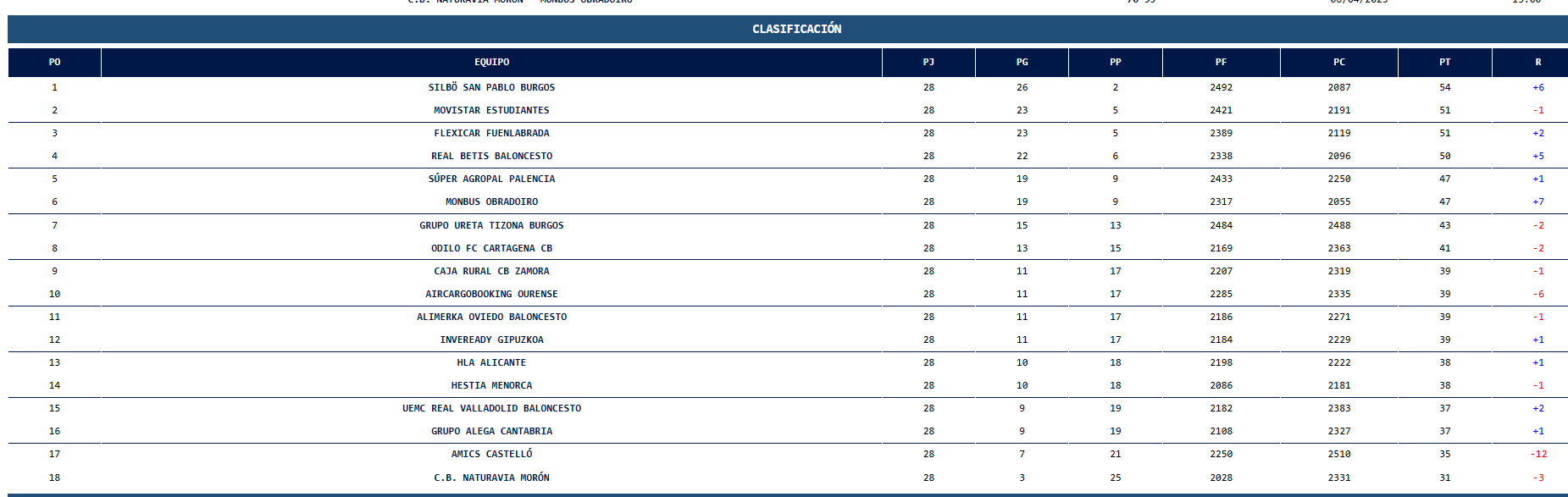This screenshot has width=1568, height=497.
Task: Open SILBÖ SAN PABLO BURGOS team
Action: pos(491,87)
